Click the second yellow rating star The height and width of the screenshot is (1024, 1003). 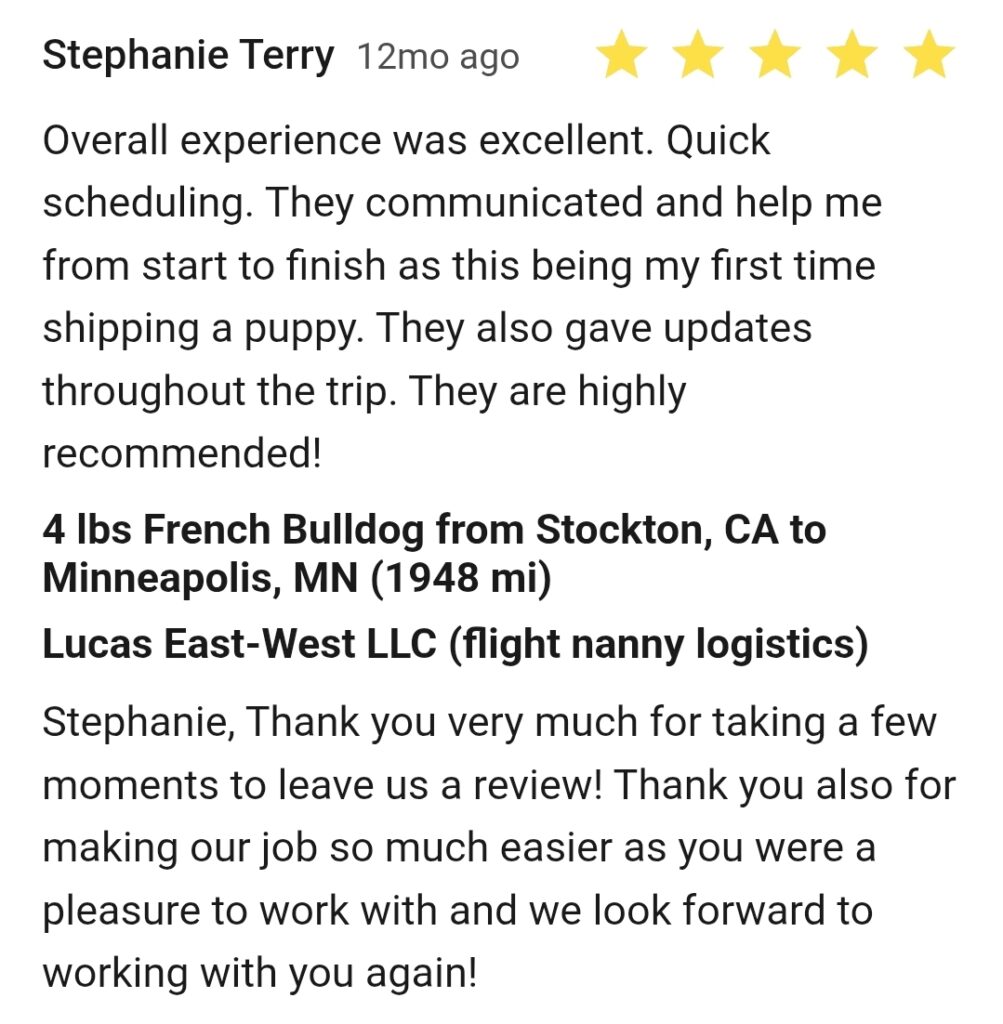pyautogui.click(x=699, y=55)
